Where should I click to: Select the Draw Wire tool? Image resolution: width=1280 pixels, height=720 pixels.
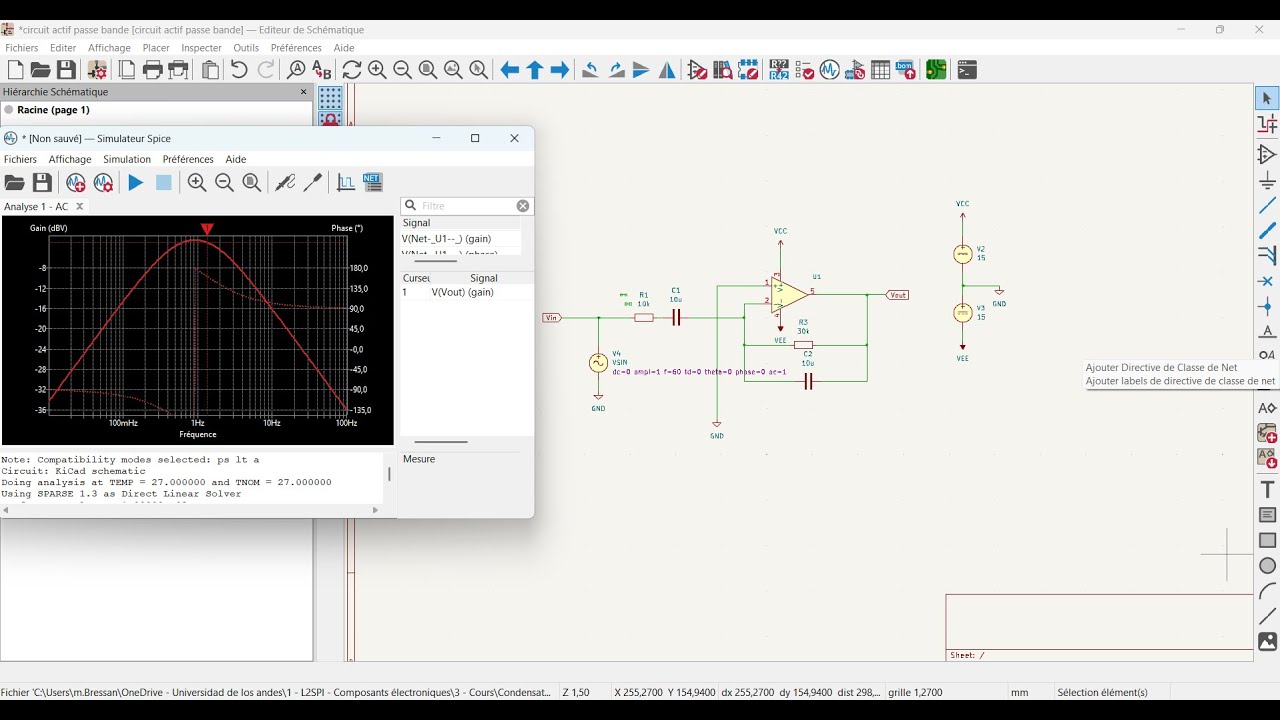click(x=1267, y=206)
